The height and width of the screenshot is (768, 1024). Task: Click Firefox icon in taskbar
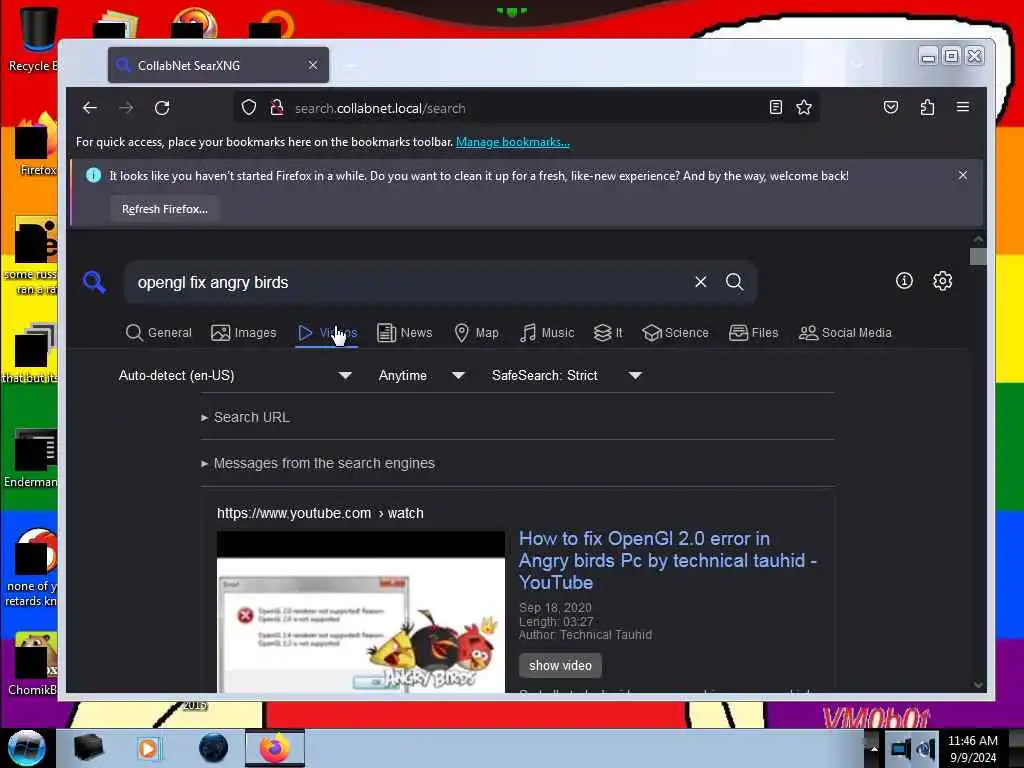point(275,748)
